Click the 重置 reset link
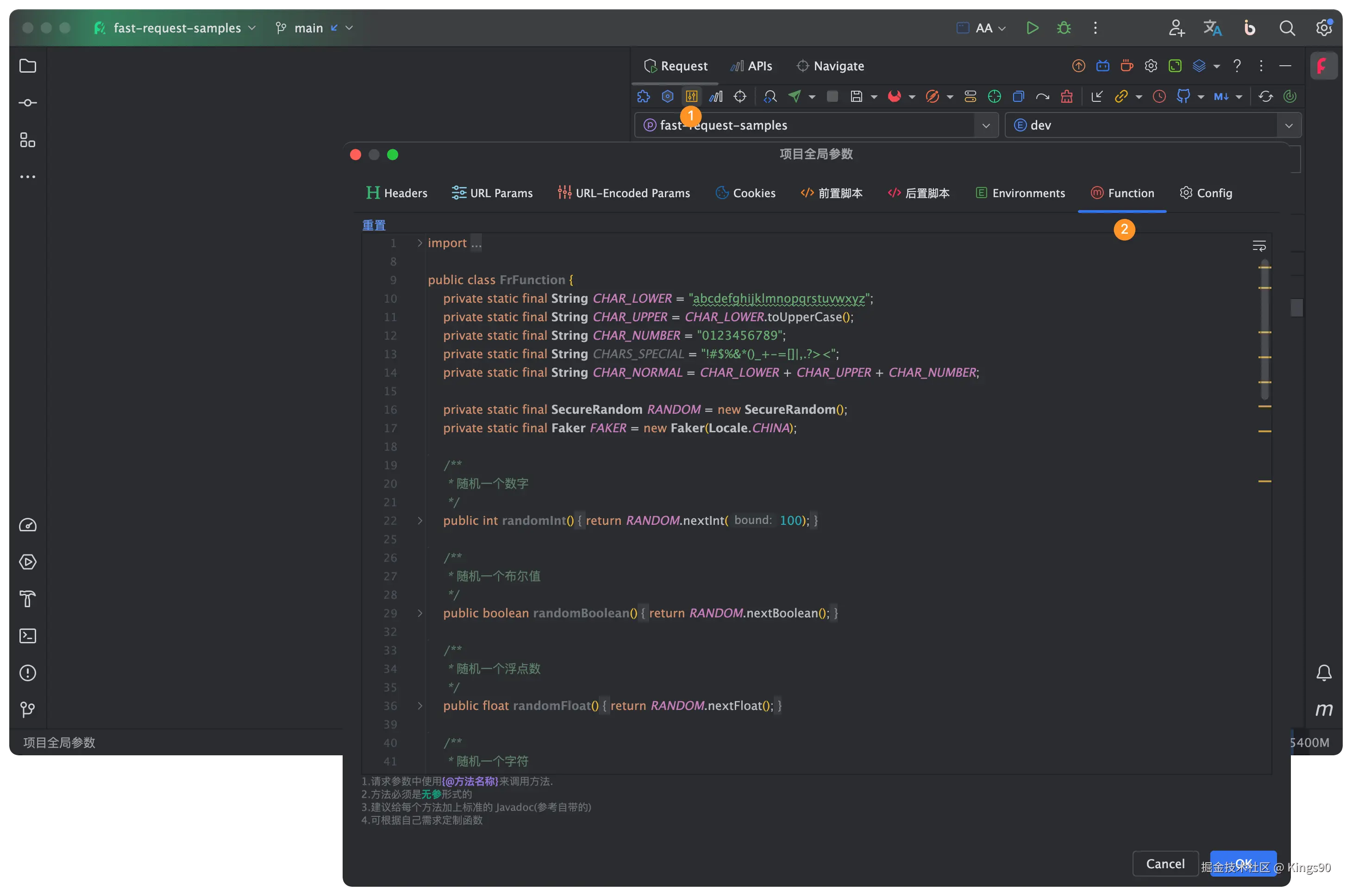Image resolution: width=1352 pixels, height=896 pixels. (x=373, y=224)
